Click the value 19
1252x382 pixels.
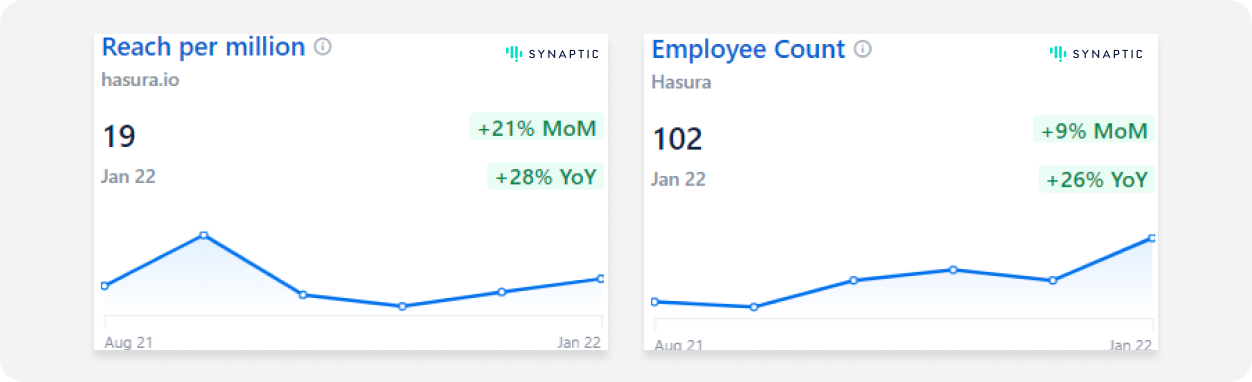click(x=118, y=137)
